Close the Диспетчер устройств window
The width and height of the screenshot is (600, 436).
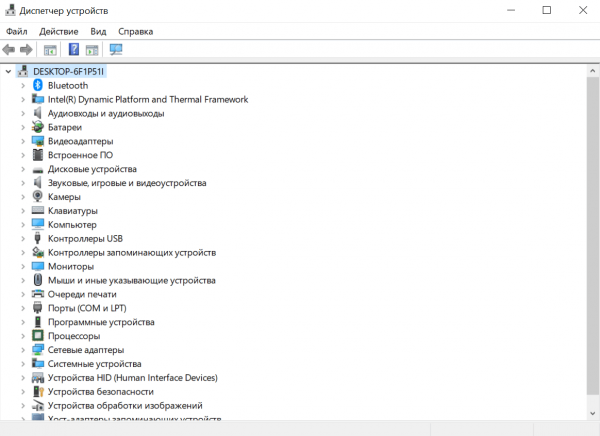tap(583, 10)
